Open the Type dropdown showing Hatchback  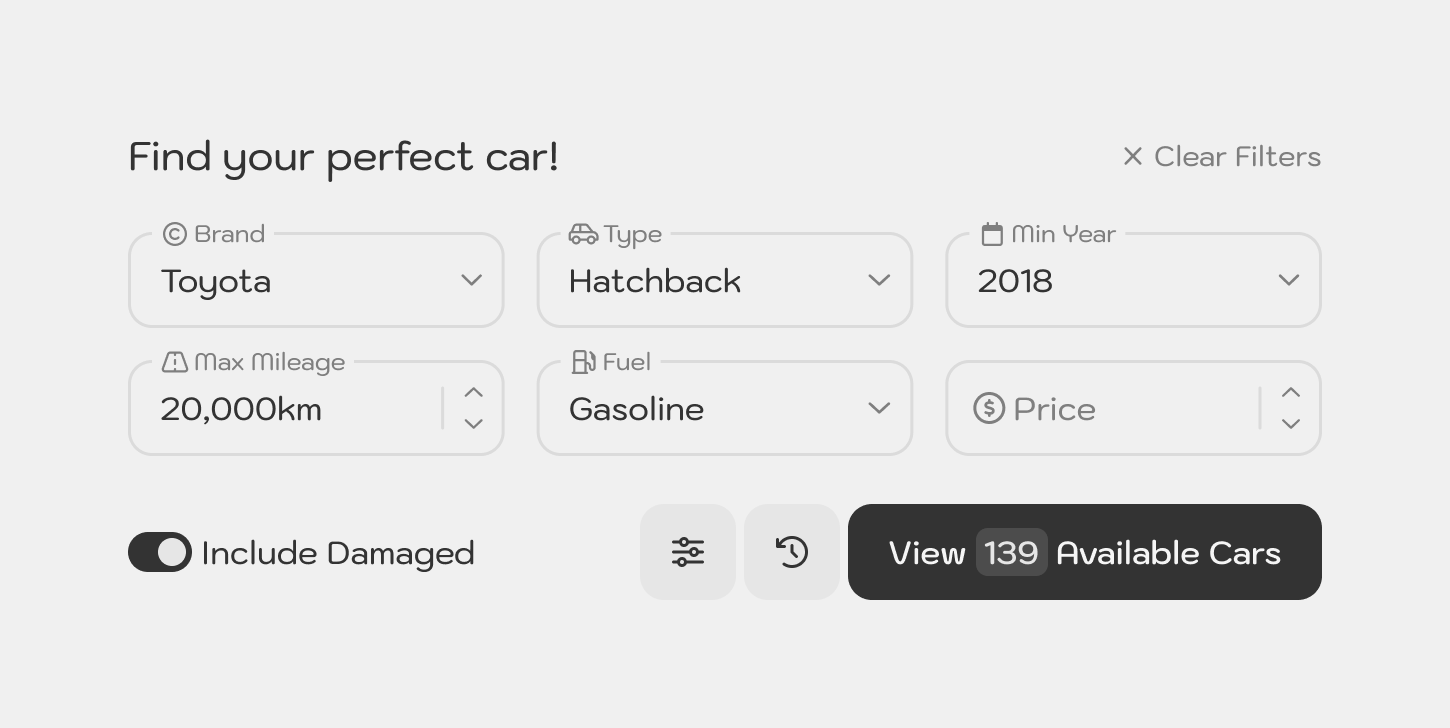725,280
